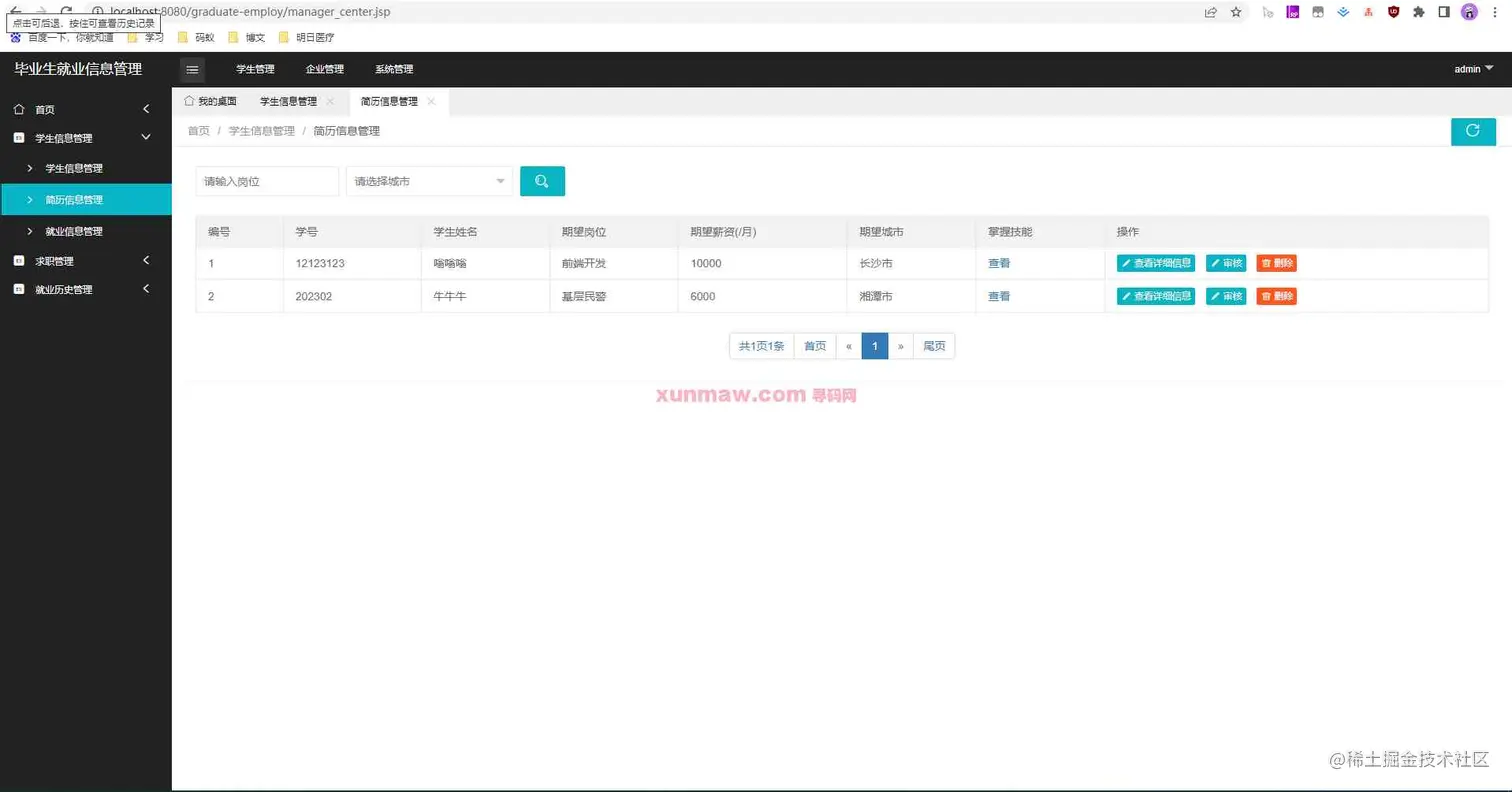Select the 简历信息管理 tab
This screenshot has width=1512, height=792.
[x=389, y=101]
